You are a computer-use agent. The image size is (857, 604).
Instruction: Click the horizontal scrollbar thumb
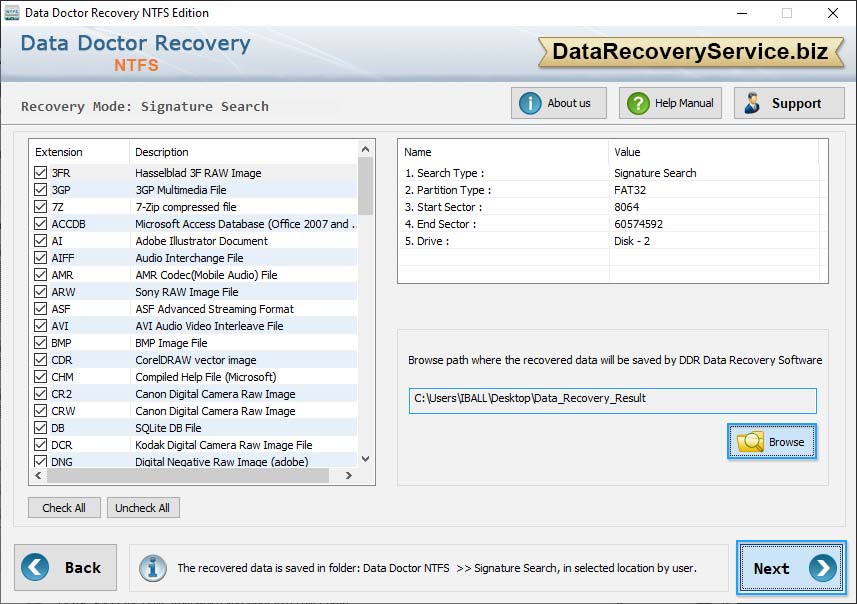click(x=187, y=476)
